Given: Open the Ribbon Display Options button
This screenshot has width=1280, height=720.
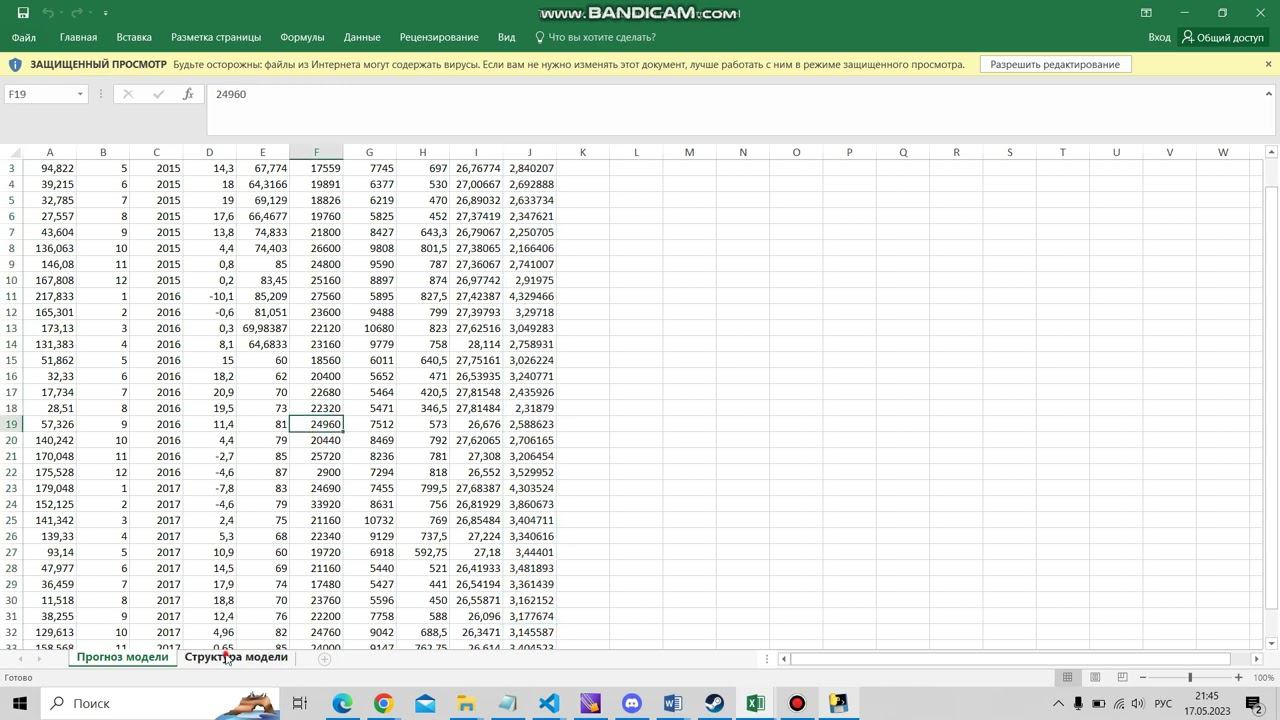Looking at the screenshot, I should [x=1146, y=13].
